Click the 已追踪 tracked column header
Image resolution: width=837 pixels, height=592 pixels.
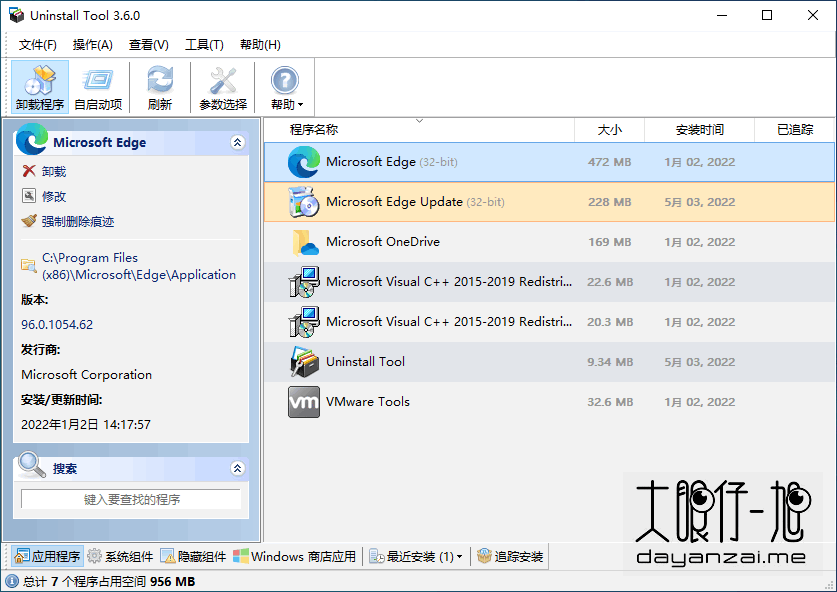point(795,130)
